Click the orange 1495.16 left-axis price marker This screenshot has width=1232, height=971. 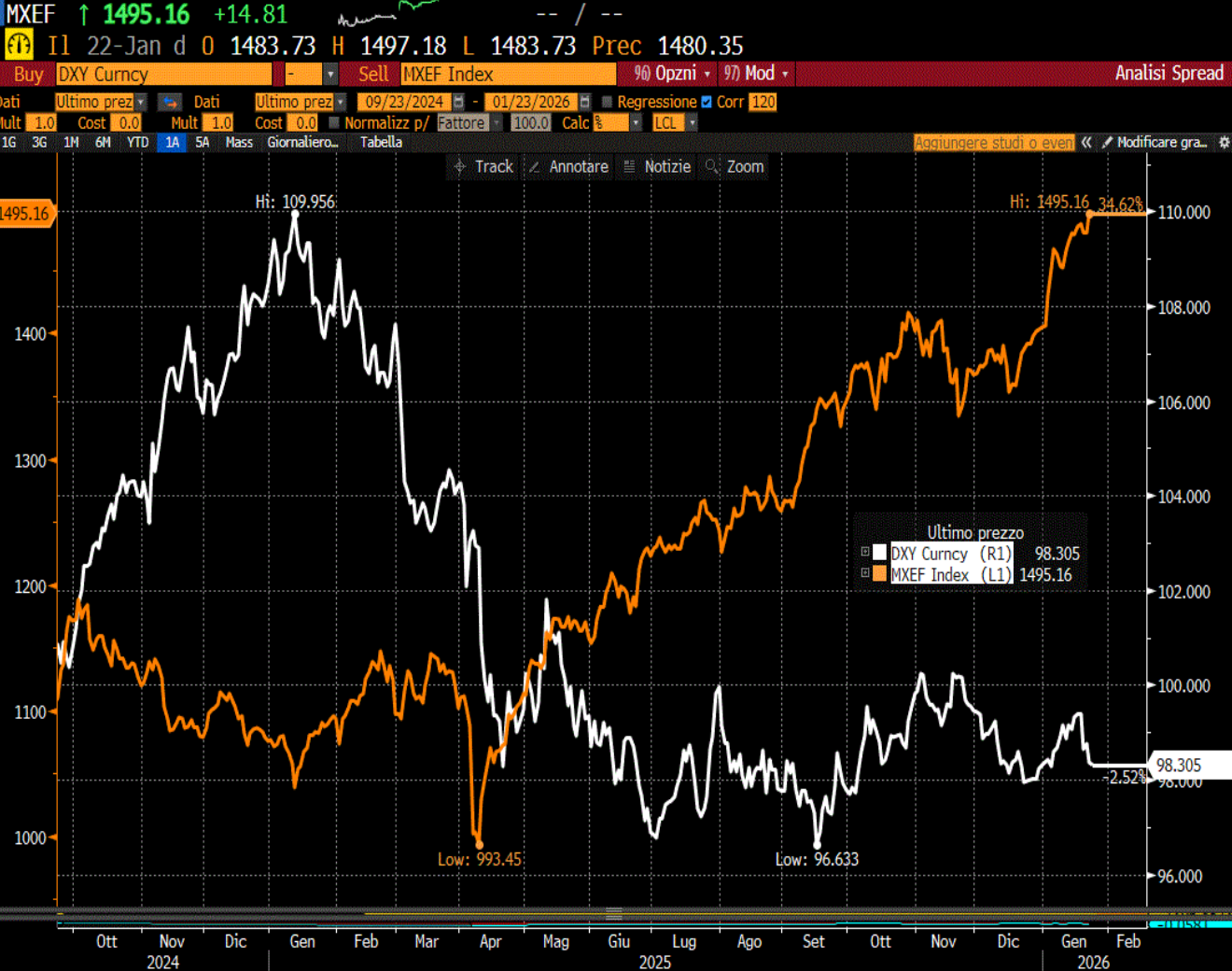pyautogui.click(x=26, y=214)
